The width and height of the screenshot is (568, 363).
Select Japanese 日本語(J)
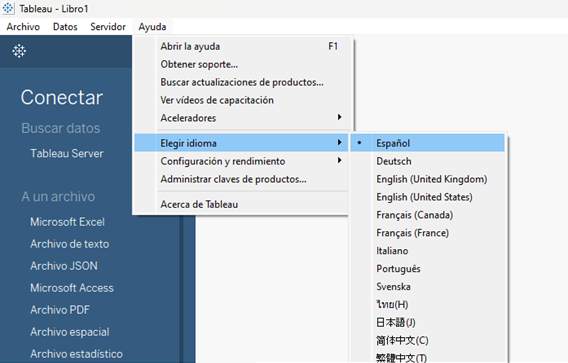(x=427, y=322)
